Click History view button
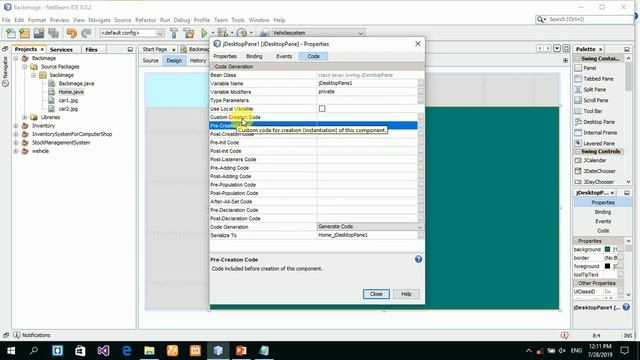 pos(198,60)
